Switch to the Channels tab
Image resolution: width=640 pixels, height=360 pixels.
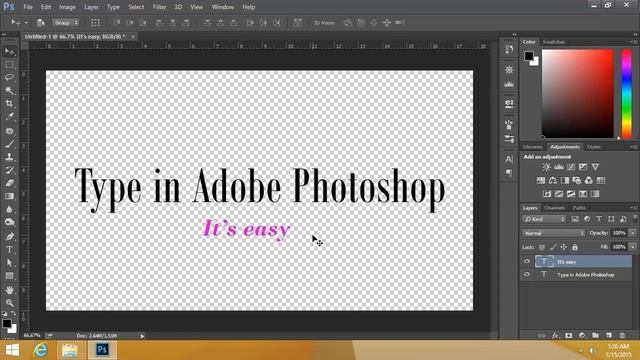point(555,208)
